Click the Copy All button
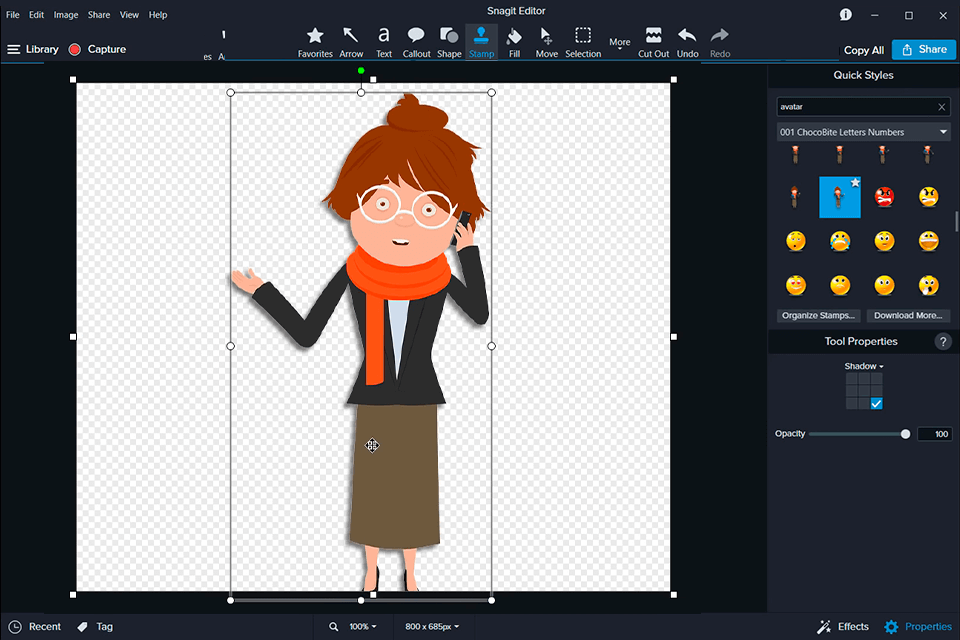Image resolution: width=960 pixels, height=640 pixels. pos(863,50)
